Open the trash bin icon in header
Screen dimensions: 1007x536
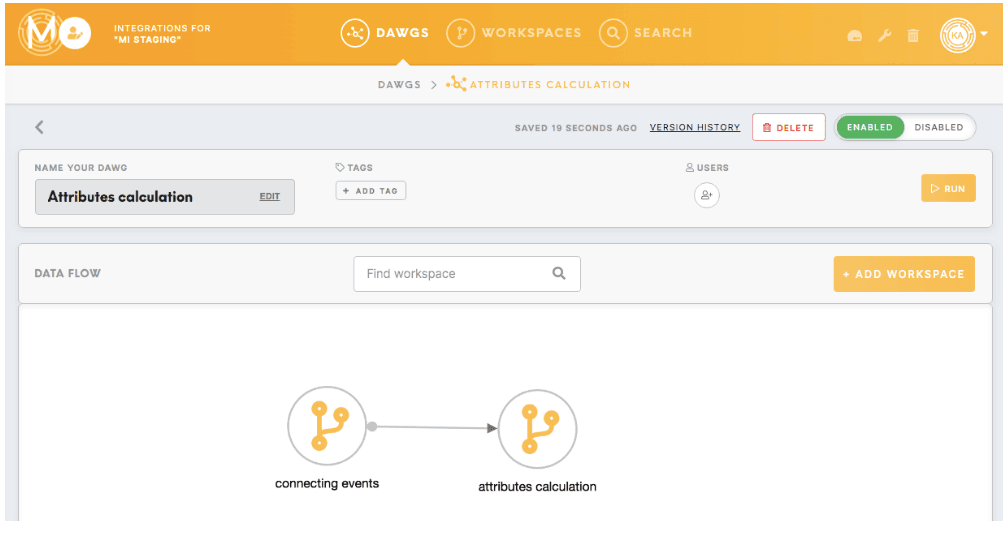(x=913, y=35)
